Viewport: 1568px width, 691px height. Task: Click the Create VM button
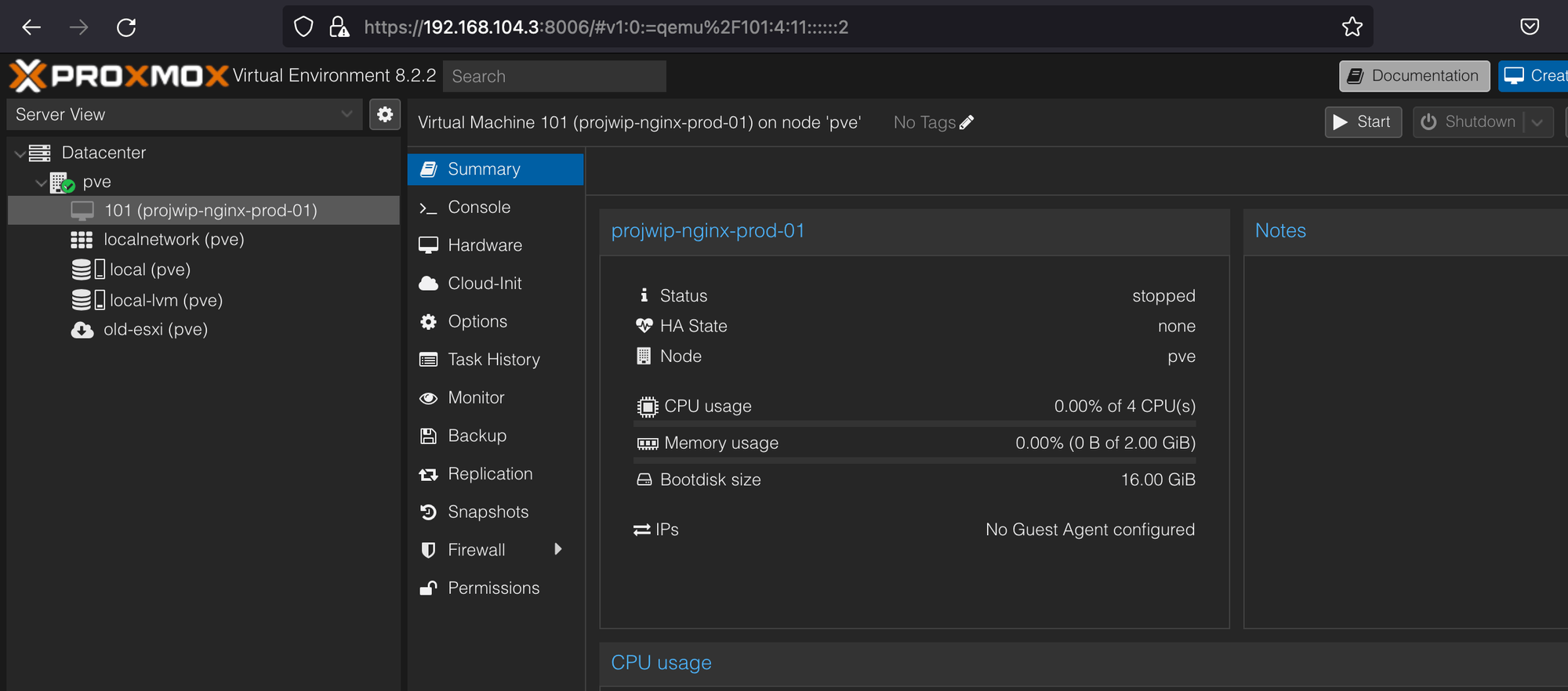point(1534,76)
